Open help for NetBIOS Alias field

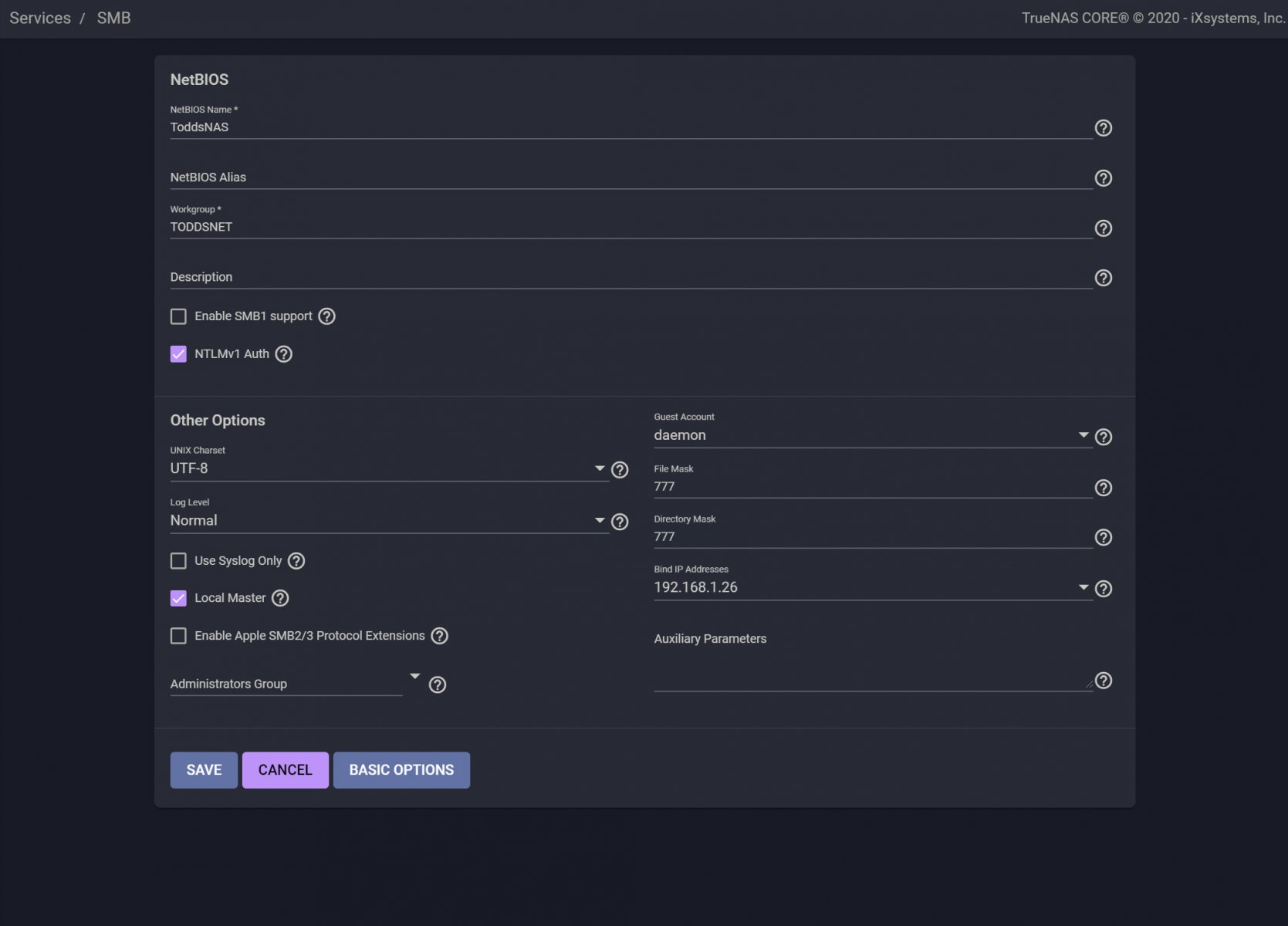(x=1104, y=178)
